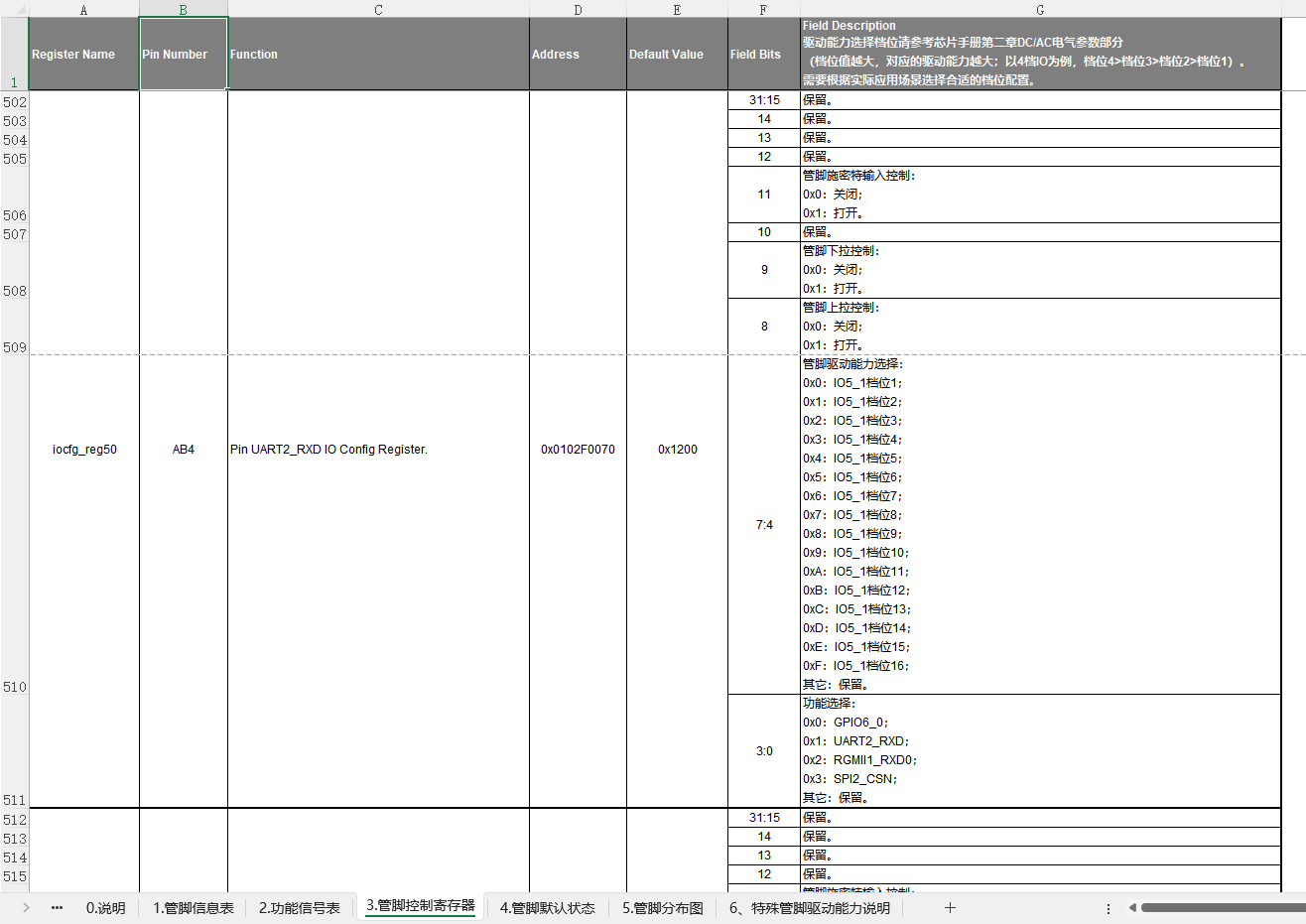Click the cell showing address 0x0102F0070
This screenshot has width=1306, height=924.
(578, 449)
